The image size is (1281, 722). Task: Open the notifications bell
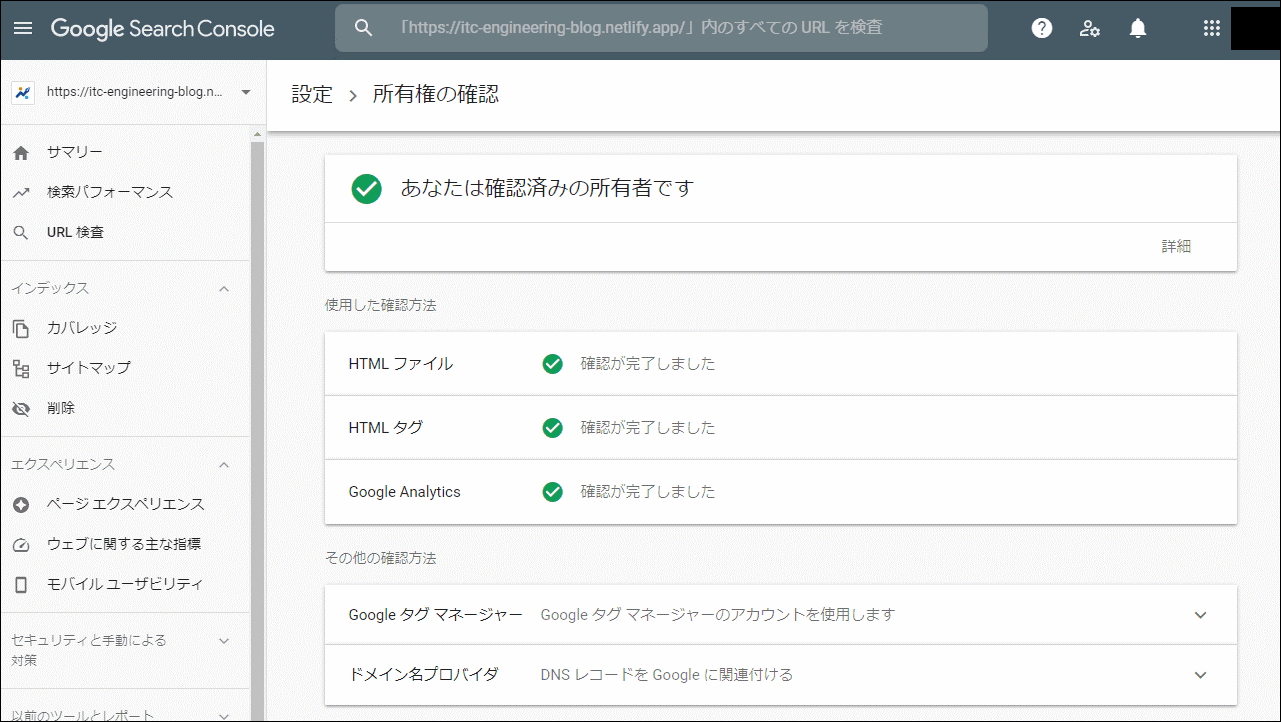click(1138, 28)
